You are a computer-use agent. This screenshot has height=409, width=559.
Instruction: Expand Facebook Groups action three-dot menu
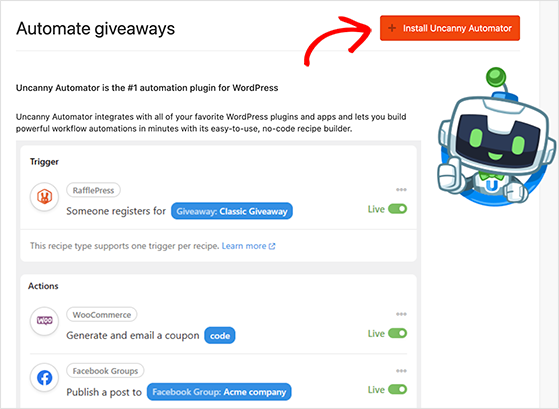(x=401, y=371)
